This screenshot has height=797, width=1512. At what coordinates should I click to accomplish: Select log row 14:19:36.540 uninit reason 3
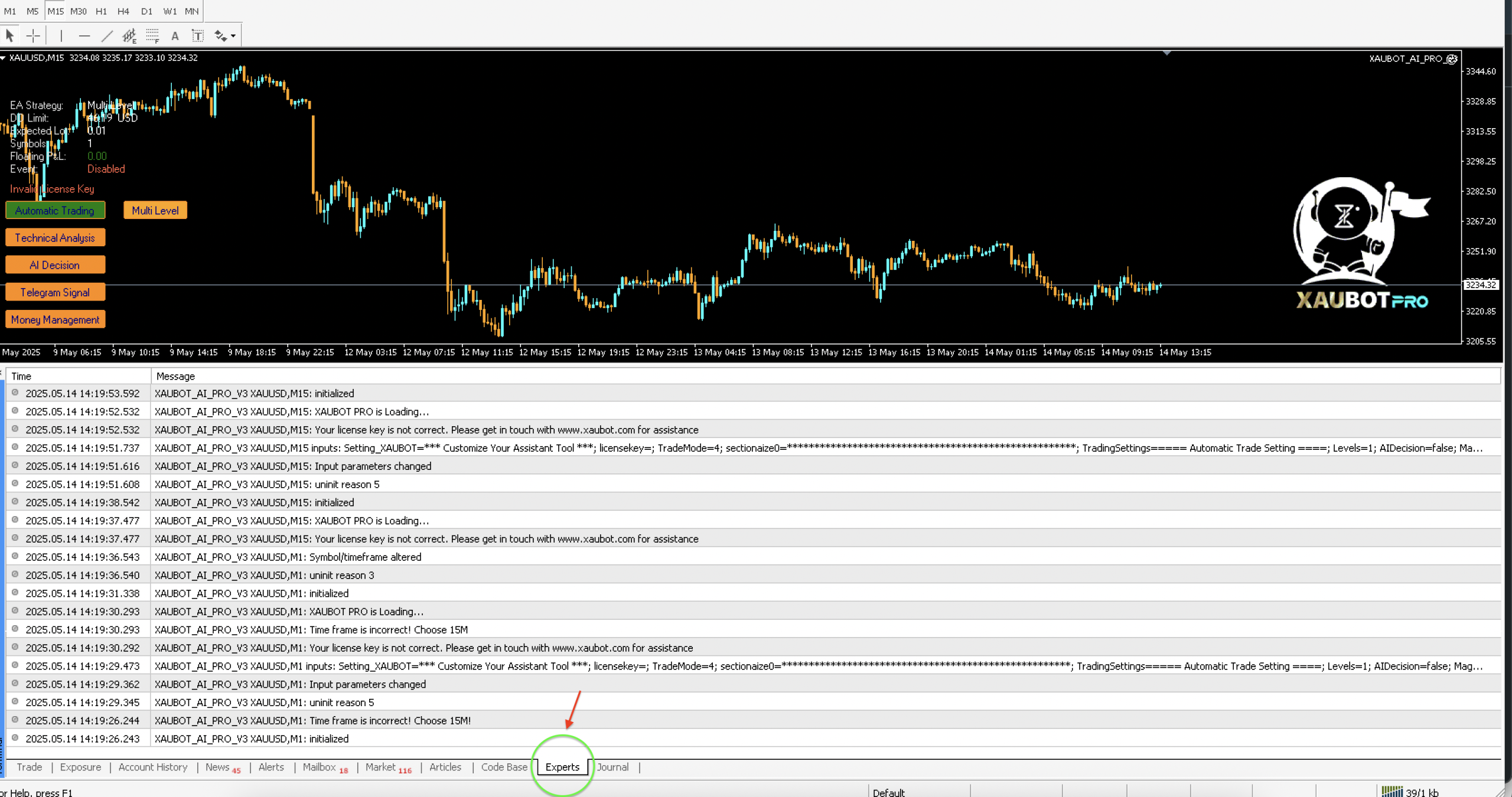point(754,575)
